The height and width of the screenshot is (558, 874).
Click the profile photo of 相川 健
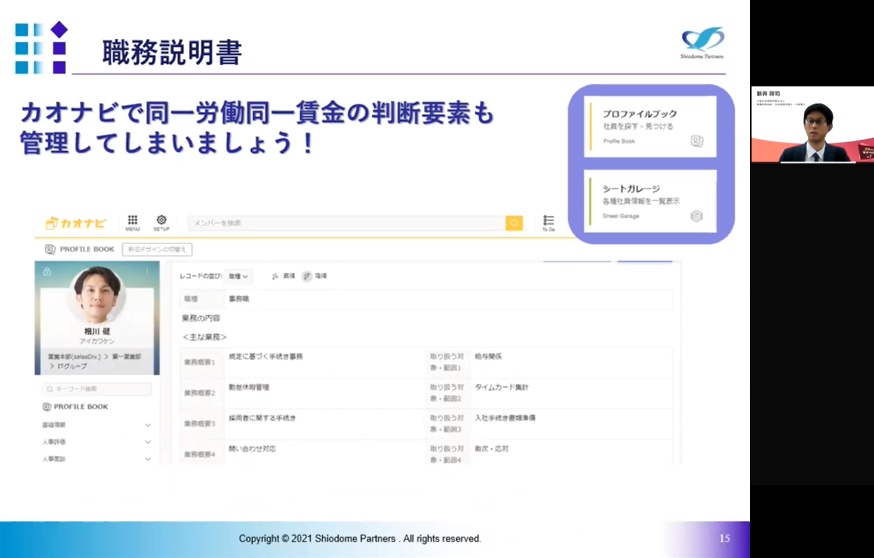coord(97,294)
